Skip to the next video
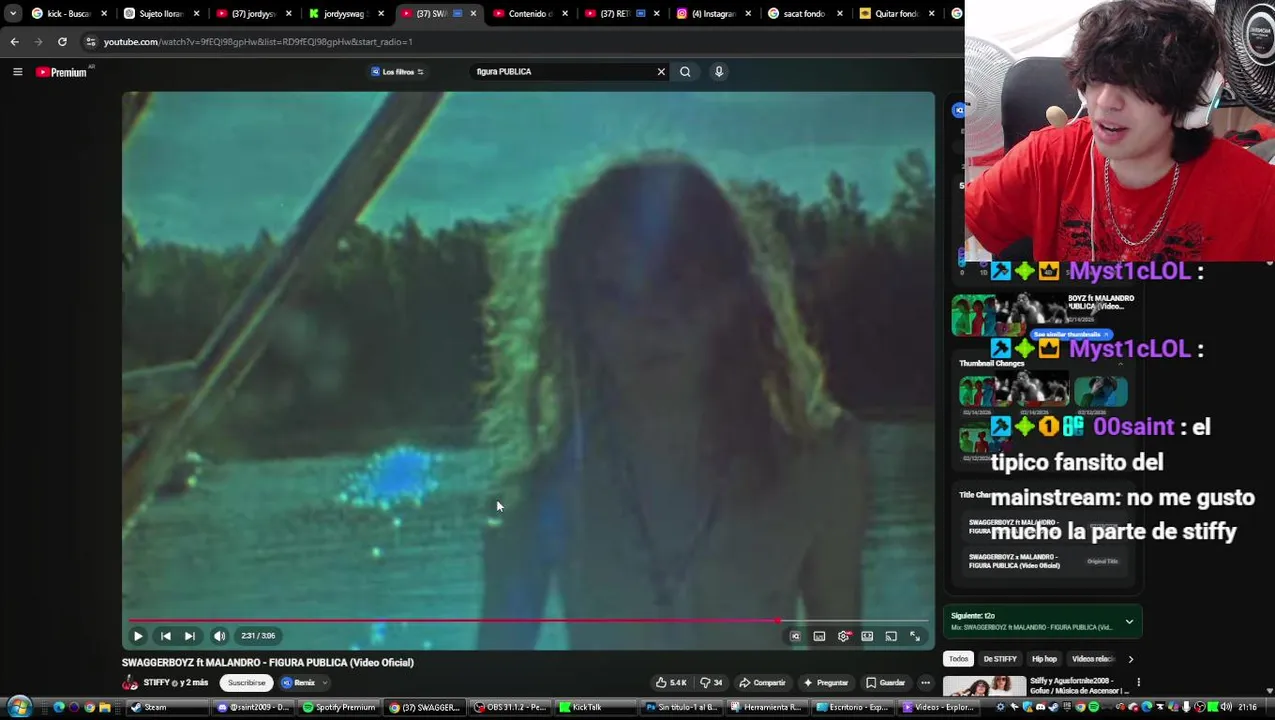The width and height of the screenshot is (1275, 720). [x=190, y=636]
